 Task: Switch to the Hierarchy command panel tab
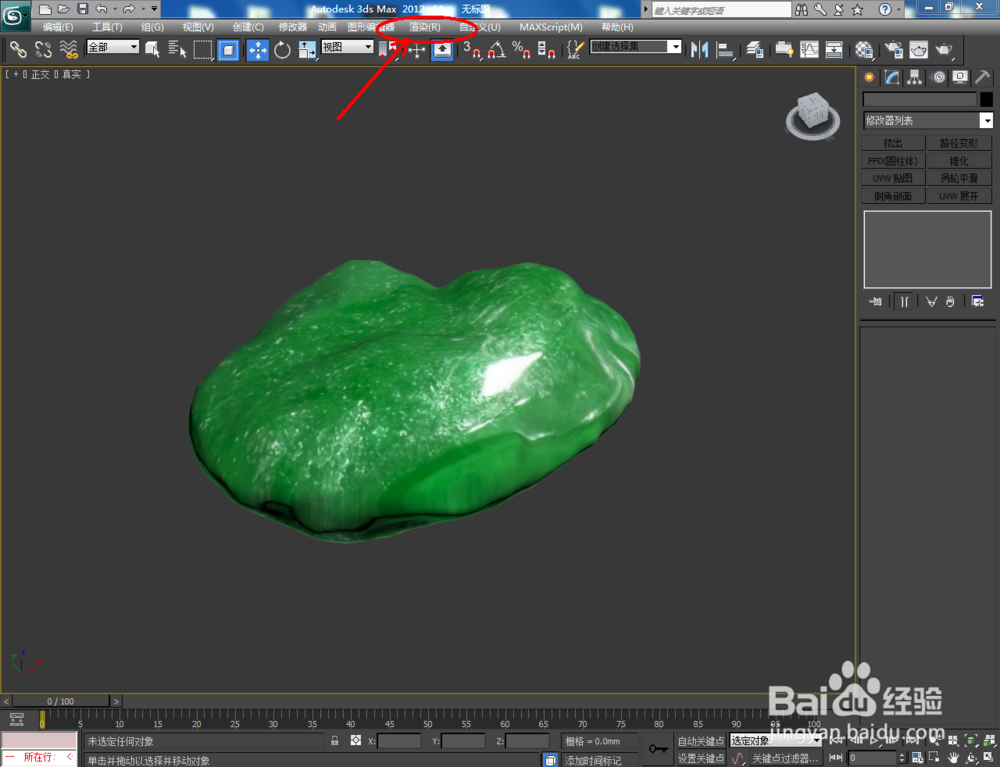[x=915, y=77]
